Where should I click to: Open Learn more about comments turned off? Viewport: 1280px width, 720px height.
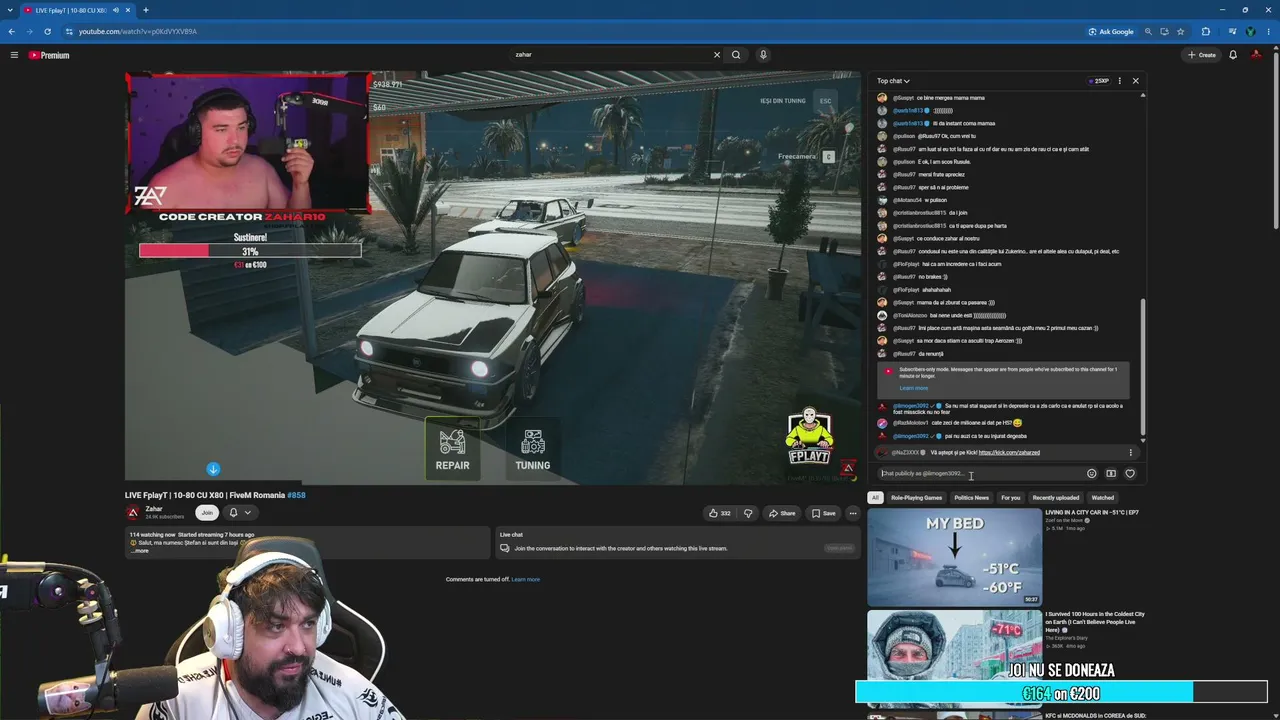526,579
